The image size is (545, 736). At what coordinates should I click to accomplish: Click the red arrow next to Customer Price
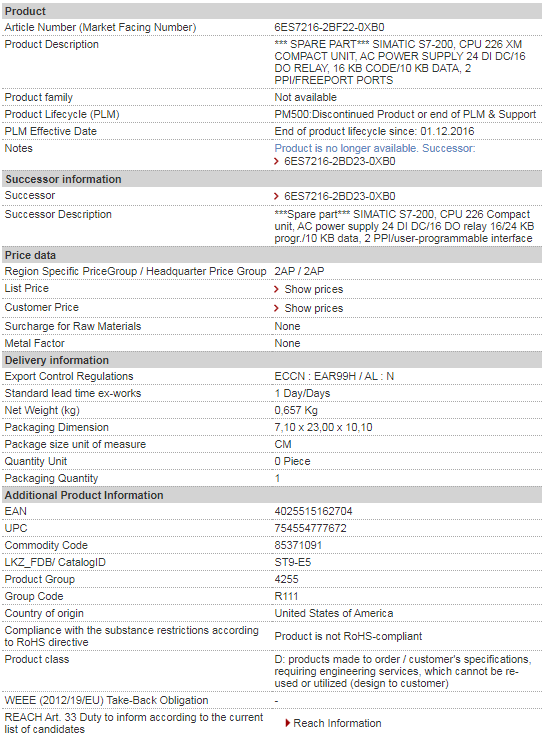click(x=276, y=308)
